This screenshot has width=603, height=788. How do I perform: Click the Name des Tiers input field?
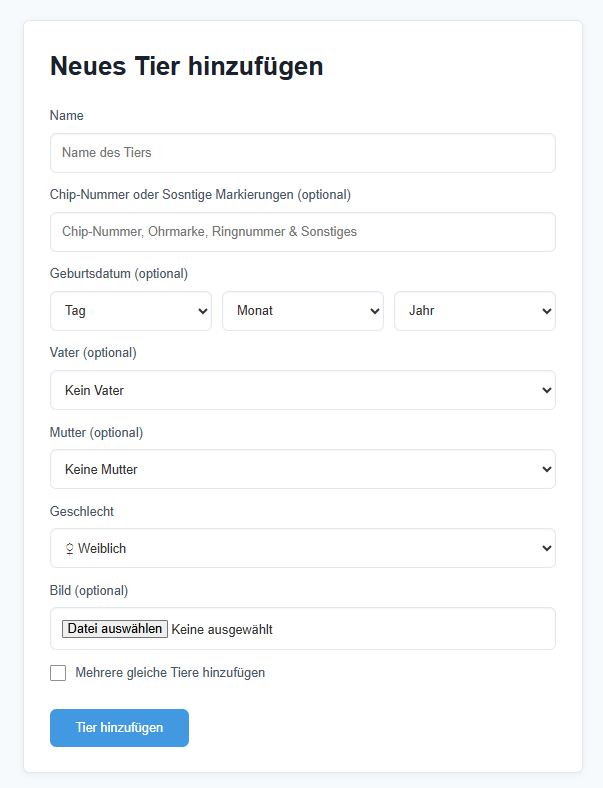(303, 153)
